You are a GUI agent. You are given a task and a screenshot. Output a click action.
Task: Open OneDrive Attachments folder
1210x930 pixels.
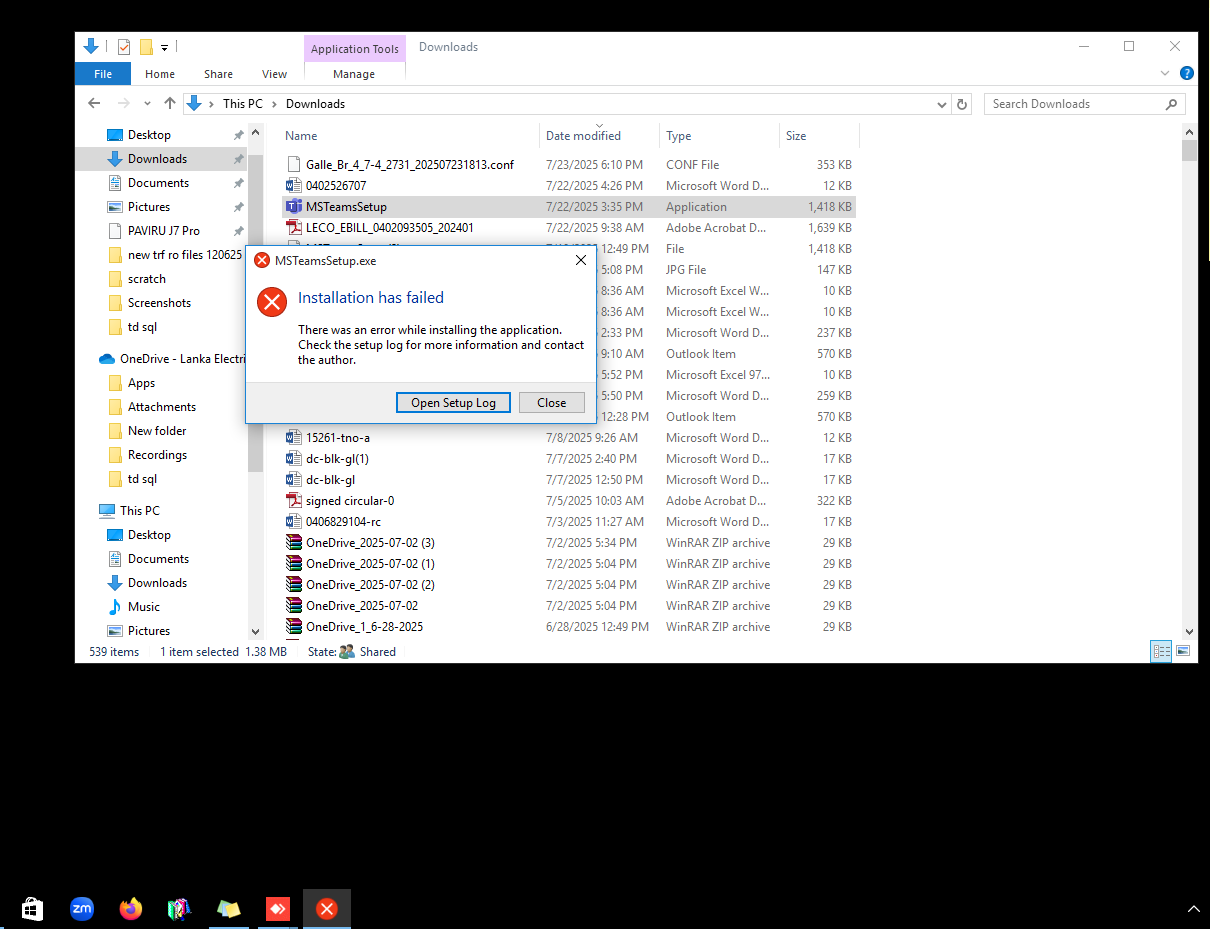point(161,407)
